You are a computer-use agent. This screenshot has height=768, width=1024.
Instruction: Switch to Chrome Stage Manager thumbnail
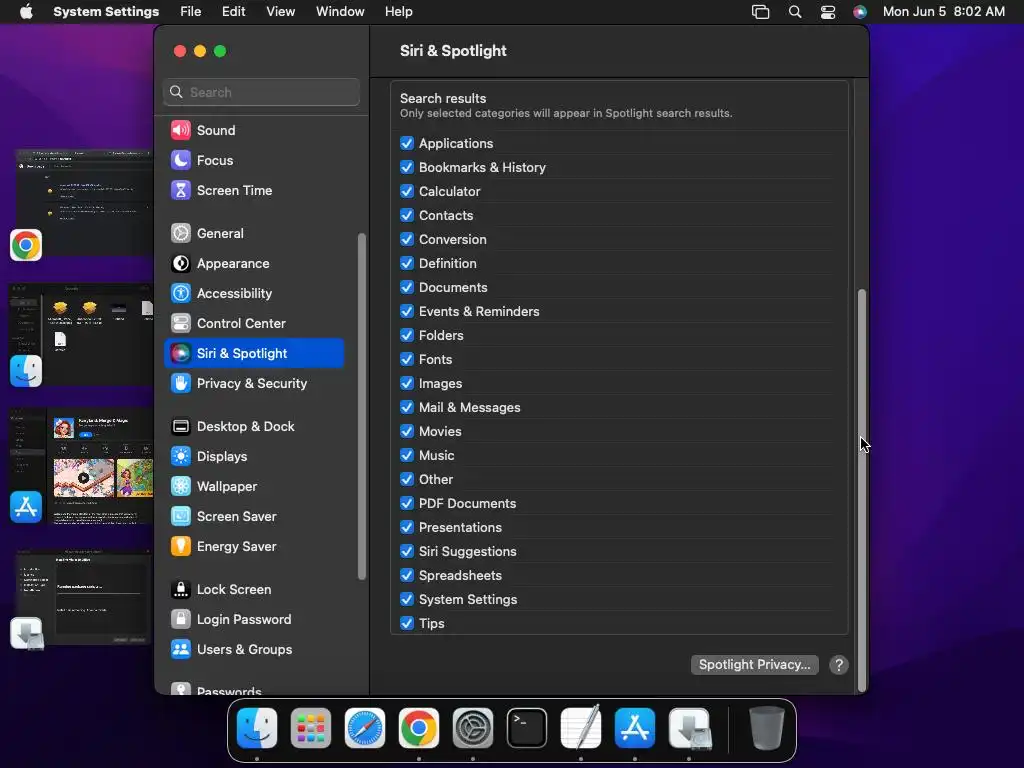pyautogui.click(x=84, y=202)
